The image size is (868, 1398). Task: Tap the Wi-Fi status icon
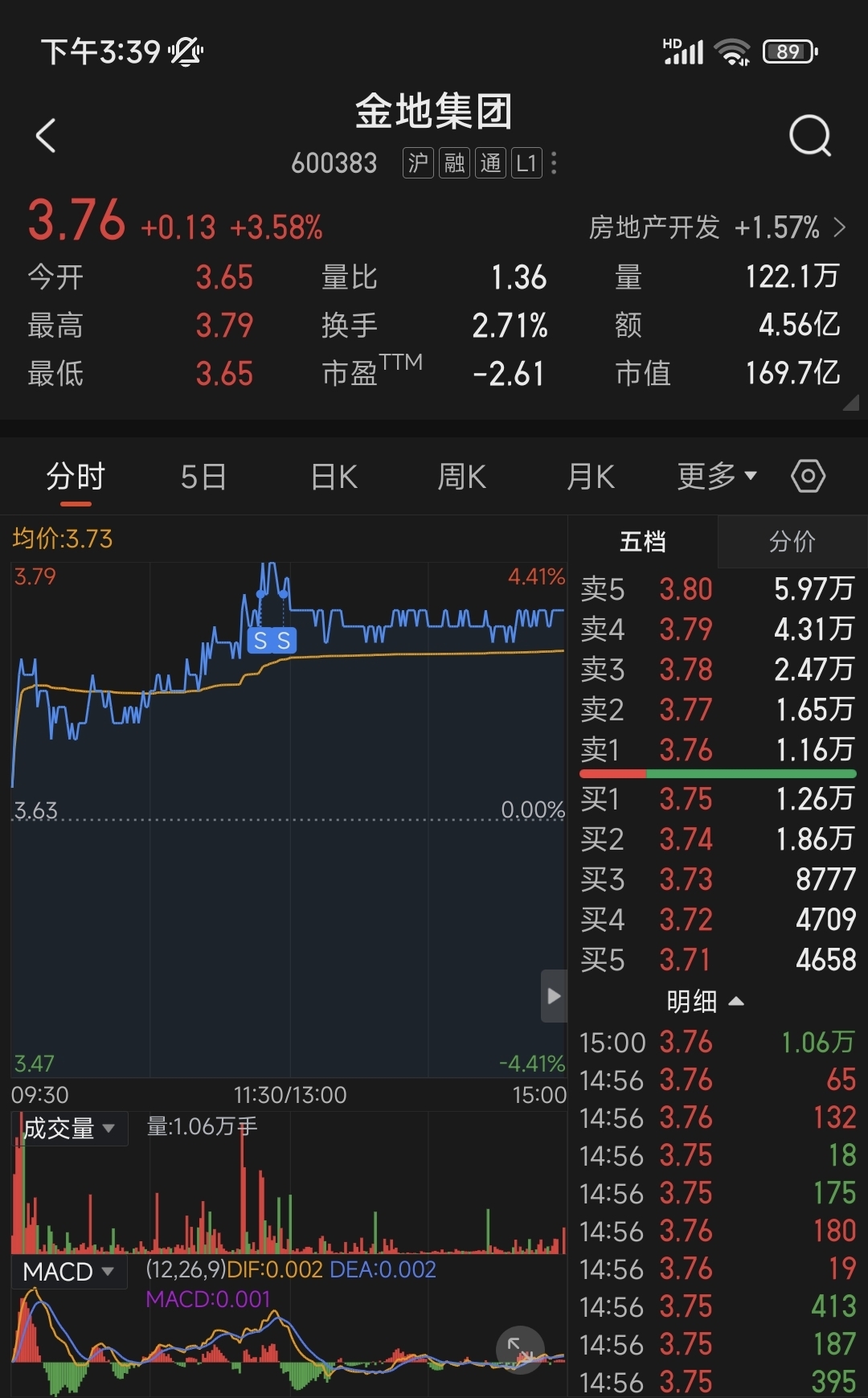coord(732,51)
